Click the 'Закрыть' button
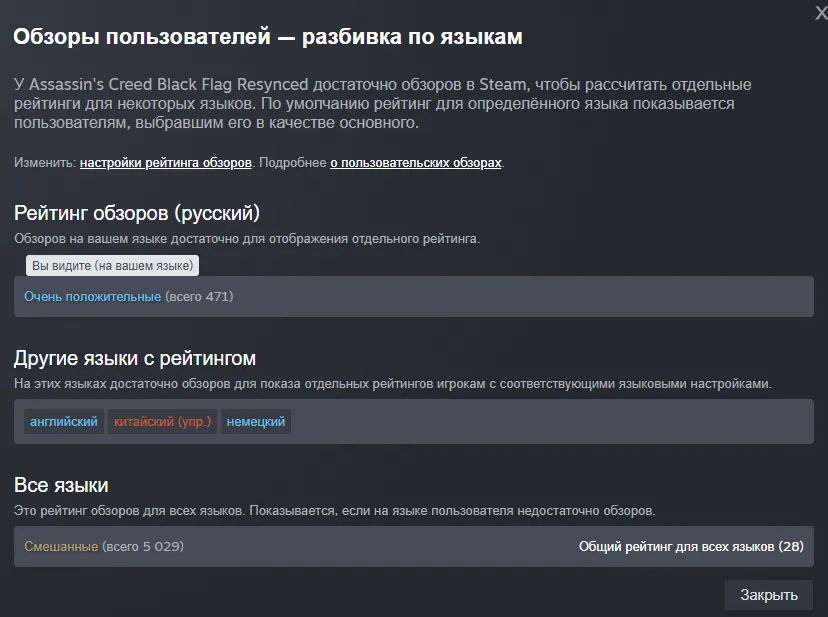 (x=769, y=595)
